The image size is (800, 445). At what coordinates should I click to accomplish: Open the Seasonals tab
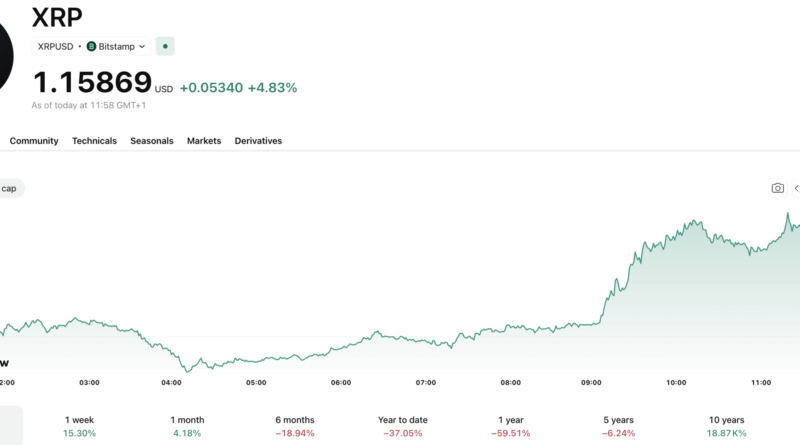[x=152, y=141]
